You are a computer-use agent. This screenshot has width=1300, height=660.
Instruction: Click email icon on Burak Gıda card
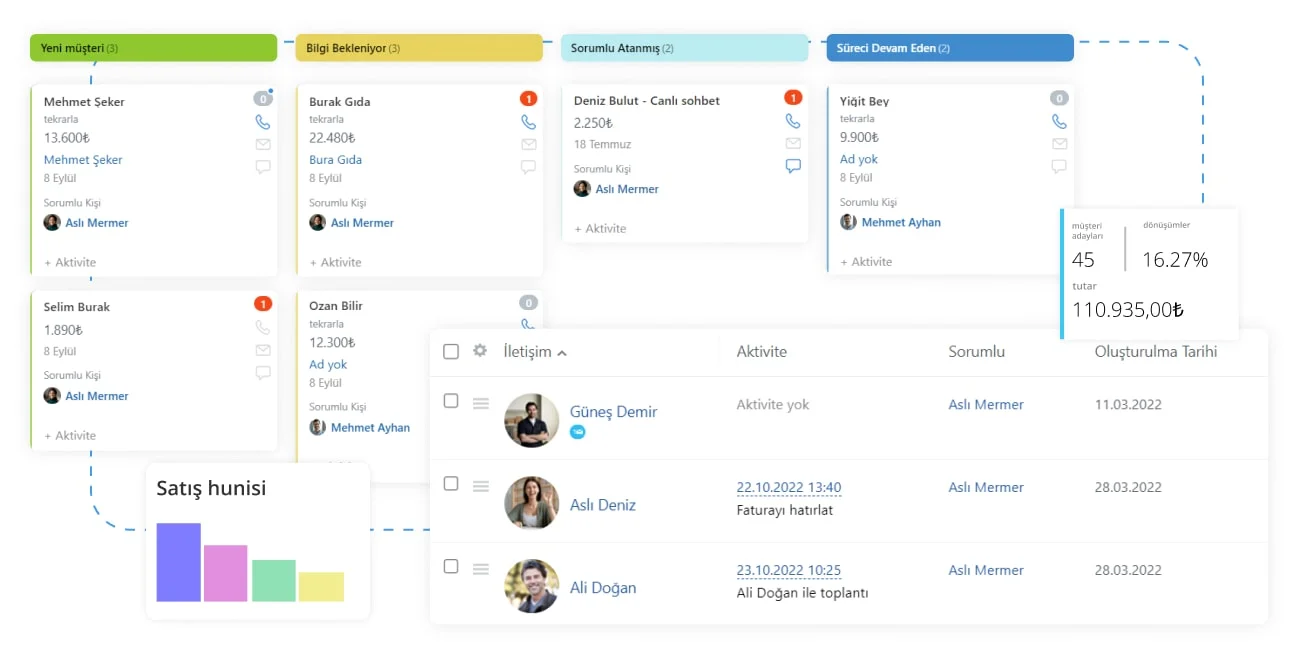click(x=528, y=145)
